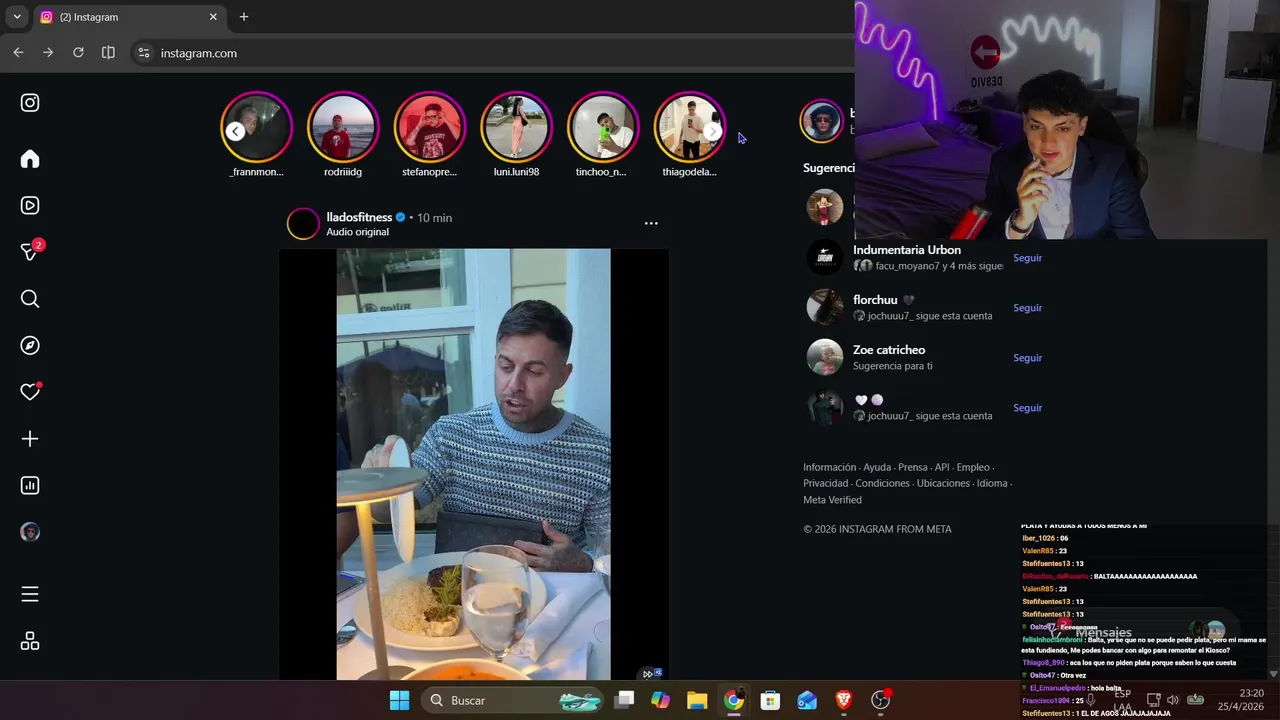This screenshot has height=720, width=1280.
Task: Open lladosfitness profile name link
Action: (359, 217)
